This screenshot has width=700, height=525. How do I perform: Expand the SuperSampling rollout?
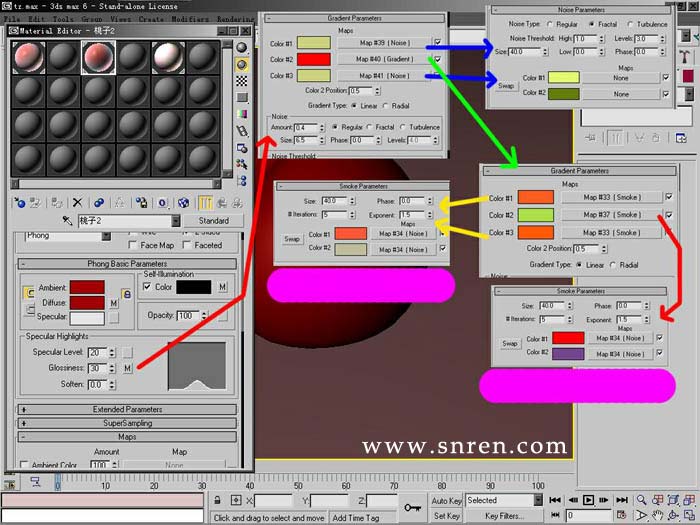point(127,423)
